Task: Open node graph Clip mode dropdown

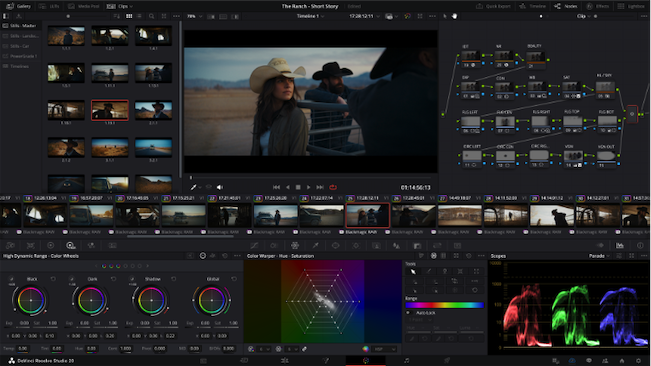Action: click(583, 16)
